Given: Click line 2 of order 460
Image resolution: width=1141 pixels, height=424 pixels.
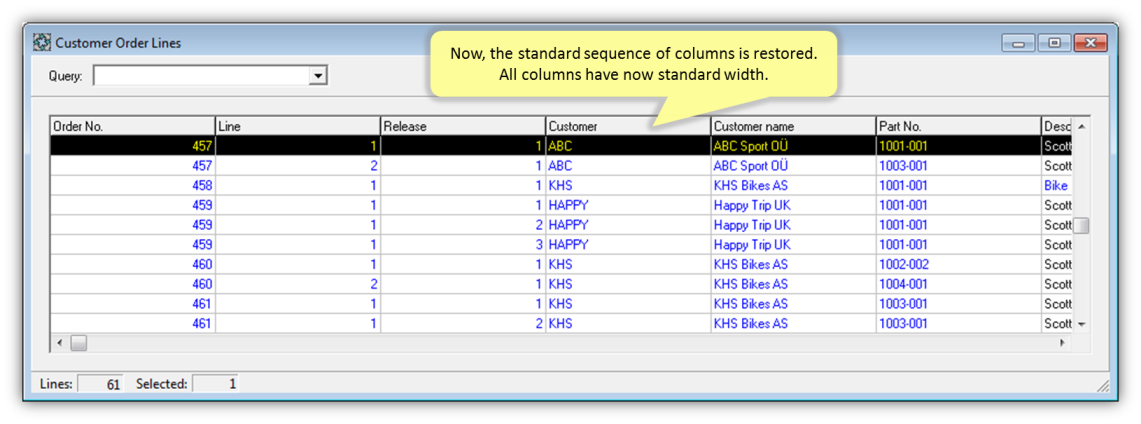Looking at the screenshot, I should (x=298, y=284).
